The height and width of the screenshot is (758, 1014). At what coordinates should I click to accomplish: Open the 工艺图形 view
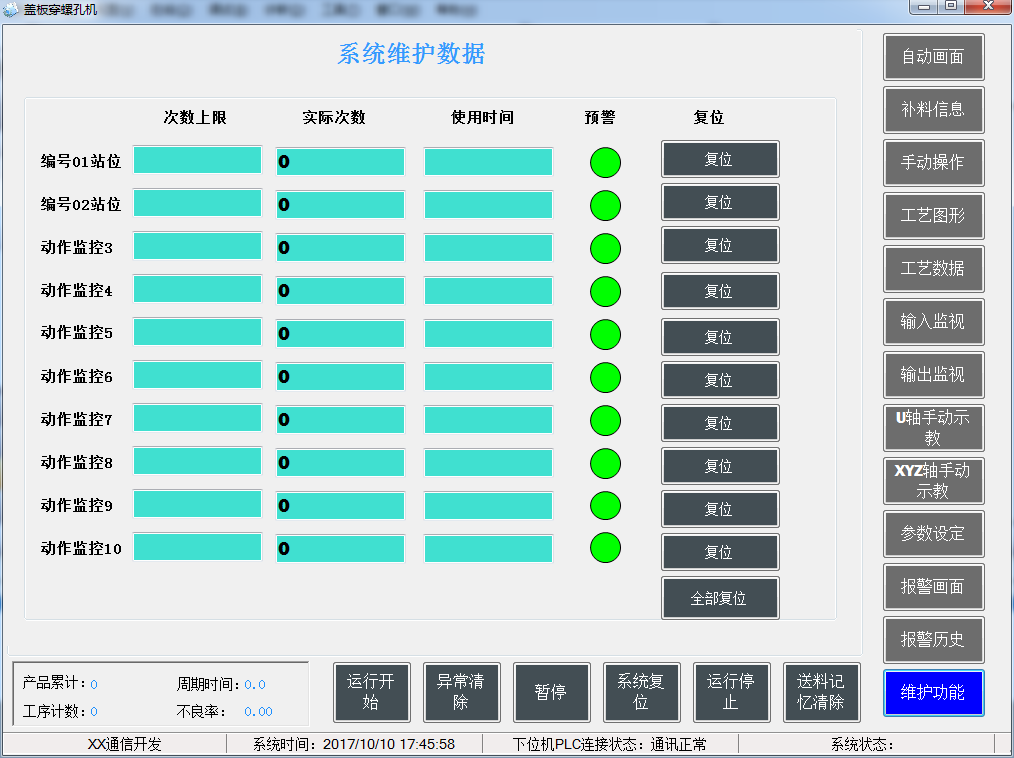pyautogui.click(x=933, y=216)
